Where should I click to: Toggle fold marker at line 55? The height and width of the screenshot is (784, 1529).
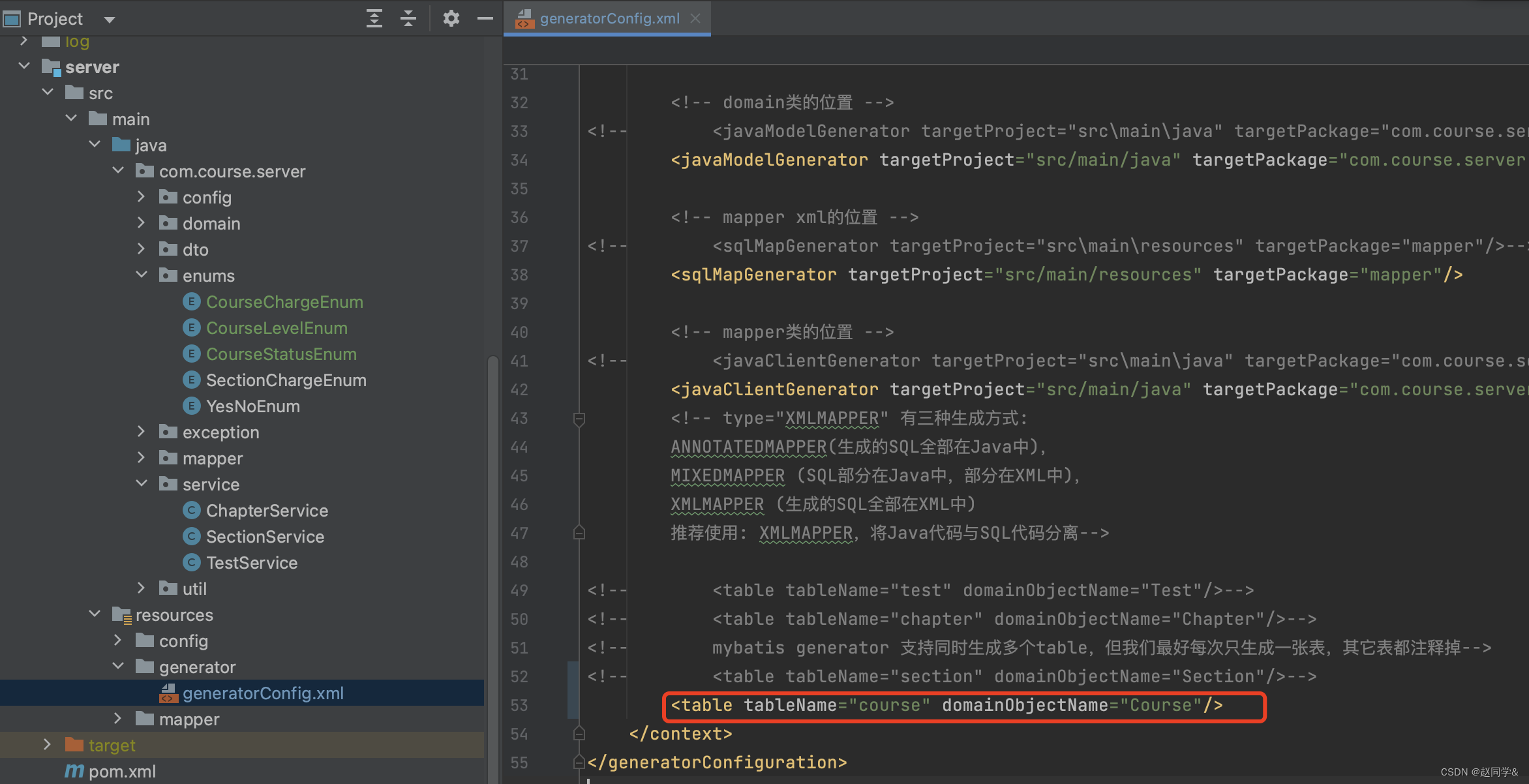(579, 762)
